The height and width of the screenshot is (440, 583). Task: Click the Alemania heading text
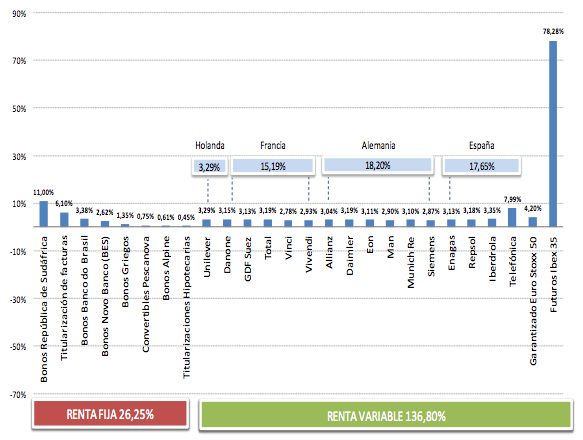pyautogui.click(x=378, y=145)
